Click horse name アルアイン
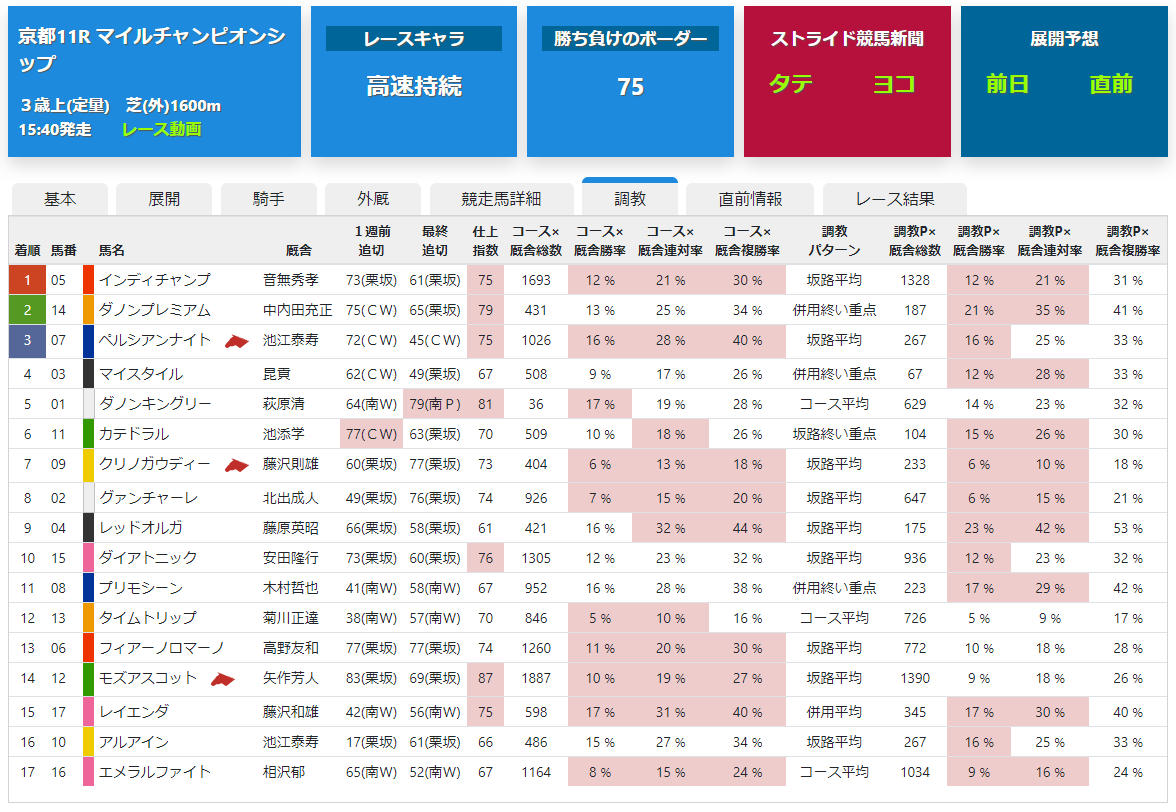Viewport: 1176px width, 812px height. pos(134,742)
